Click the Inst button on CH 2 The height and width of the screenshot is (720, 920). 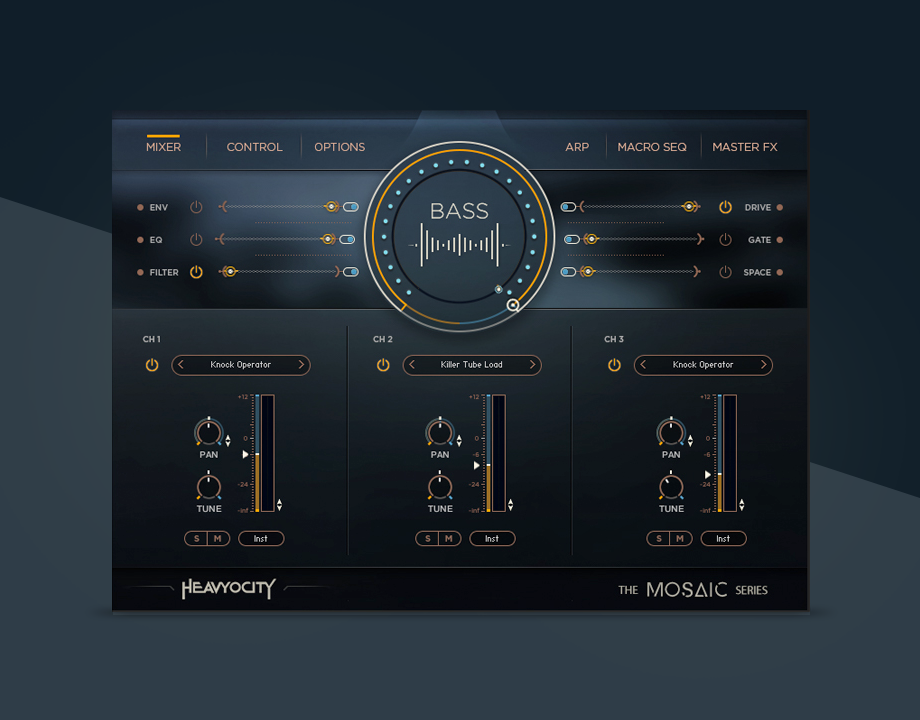tap(492, 539)
